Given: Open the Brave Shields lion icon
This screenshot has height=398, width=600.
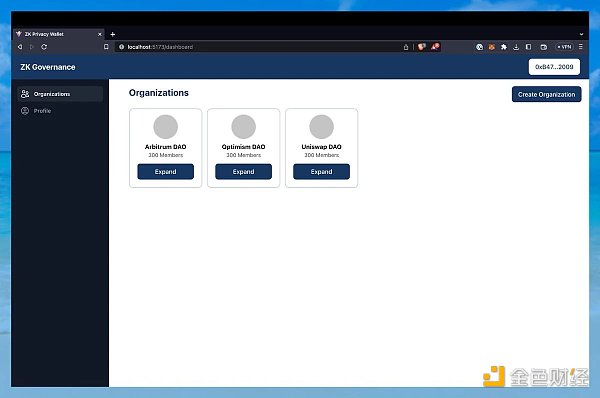Looking at the screenshot, I should 422,47.
